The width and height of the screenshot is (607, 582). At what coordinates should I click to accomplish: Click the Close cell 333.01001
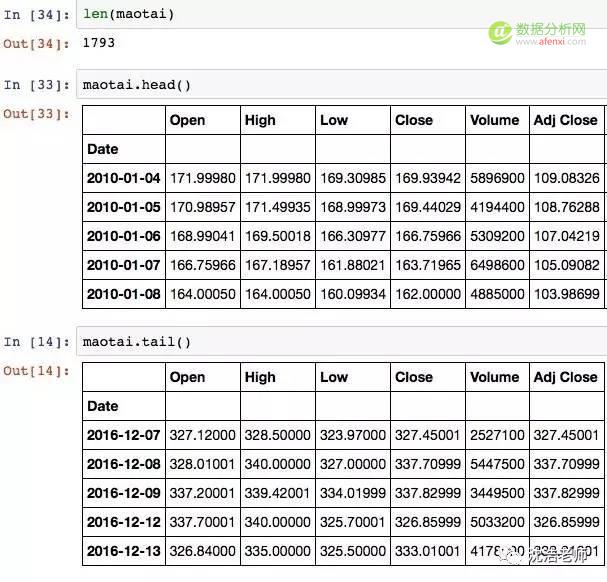click(x=428, y=551)
